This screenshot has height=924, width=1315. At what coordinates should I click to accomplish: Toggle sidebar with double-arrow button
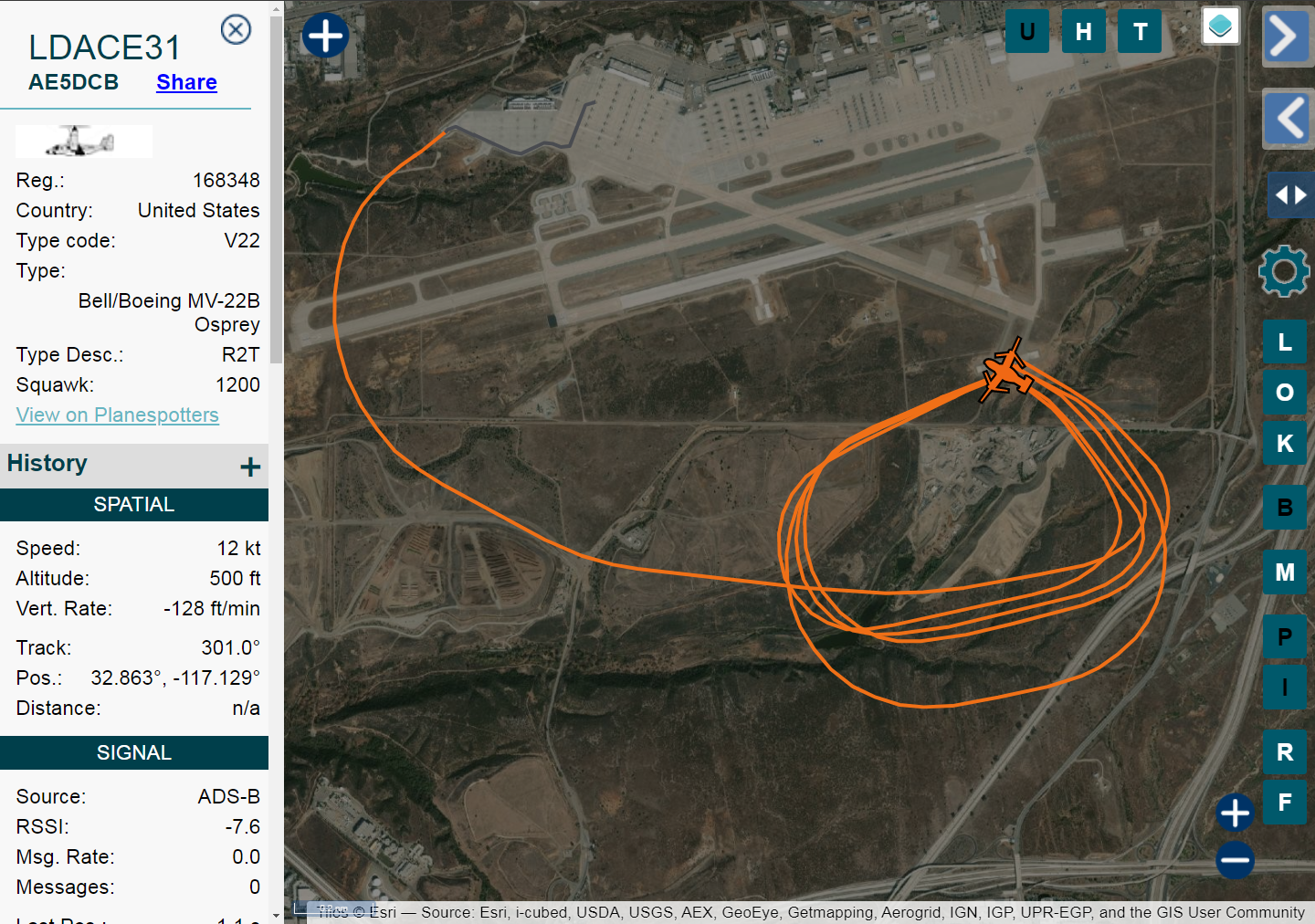[x=1289, y=195]
